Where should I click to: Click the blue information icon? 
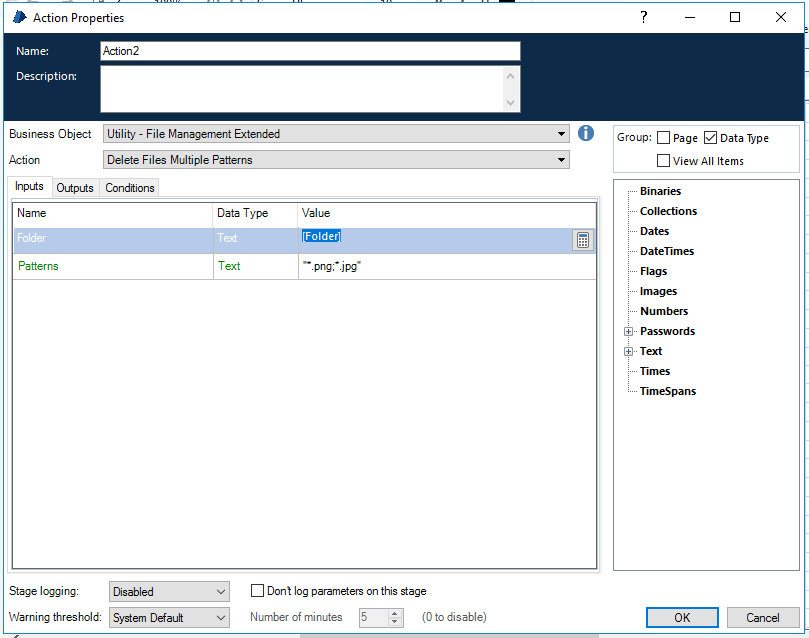tap(587, 133)
